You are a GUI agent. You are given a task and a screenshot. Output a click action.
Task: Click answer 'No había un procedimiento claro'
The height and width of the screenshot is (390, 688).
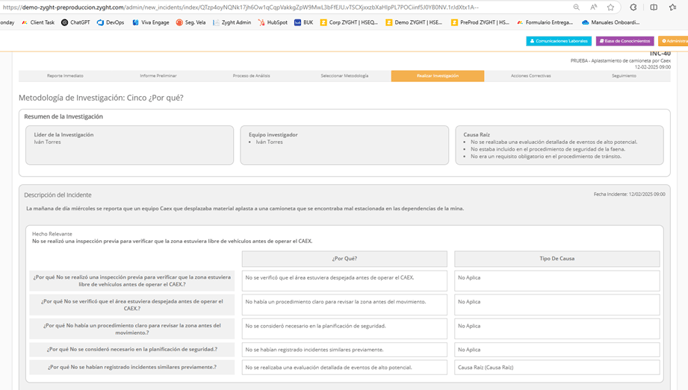tap(344, 305)
